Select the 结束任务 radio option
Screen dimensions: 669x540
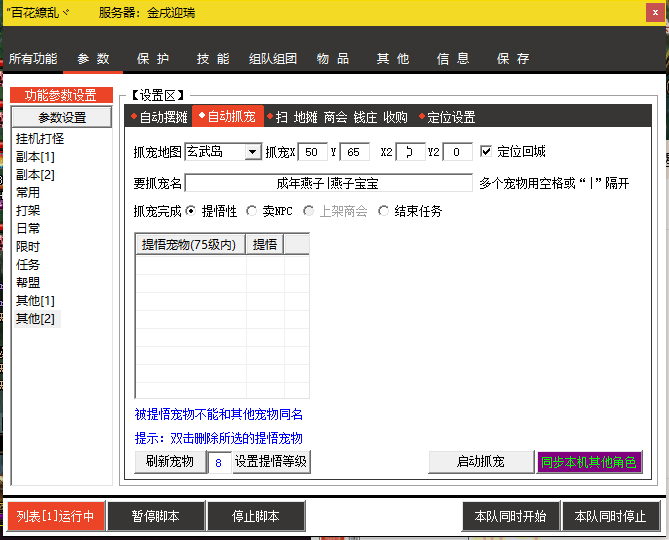(383, 211)
